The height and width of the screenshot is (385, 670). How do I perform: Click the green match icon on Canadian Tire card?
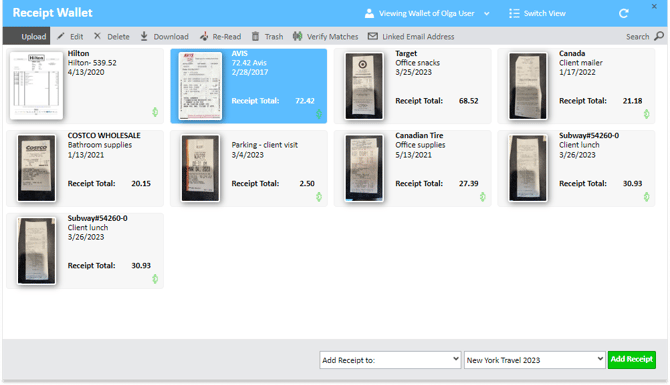482,197
